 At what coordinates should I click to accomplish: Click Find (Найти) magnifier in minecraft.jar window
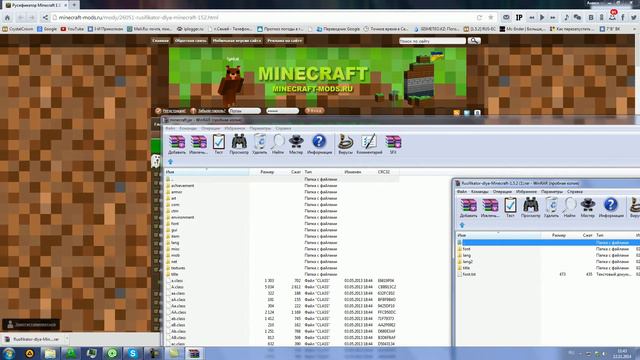pyautogui.click(x=278, y=144)
